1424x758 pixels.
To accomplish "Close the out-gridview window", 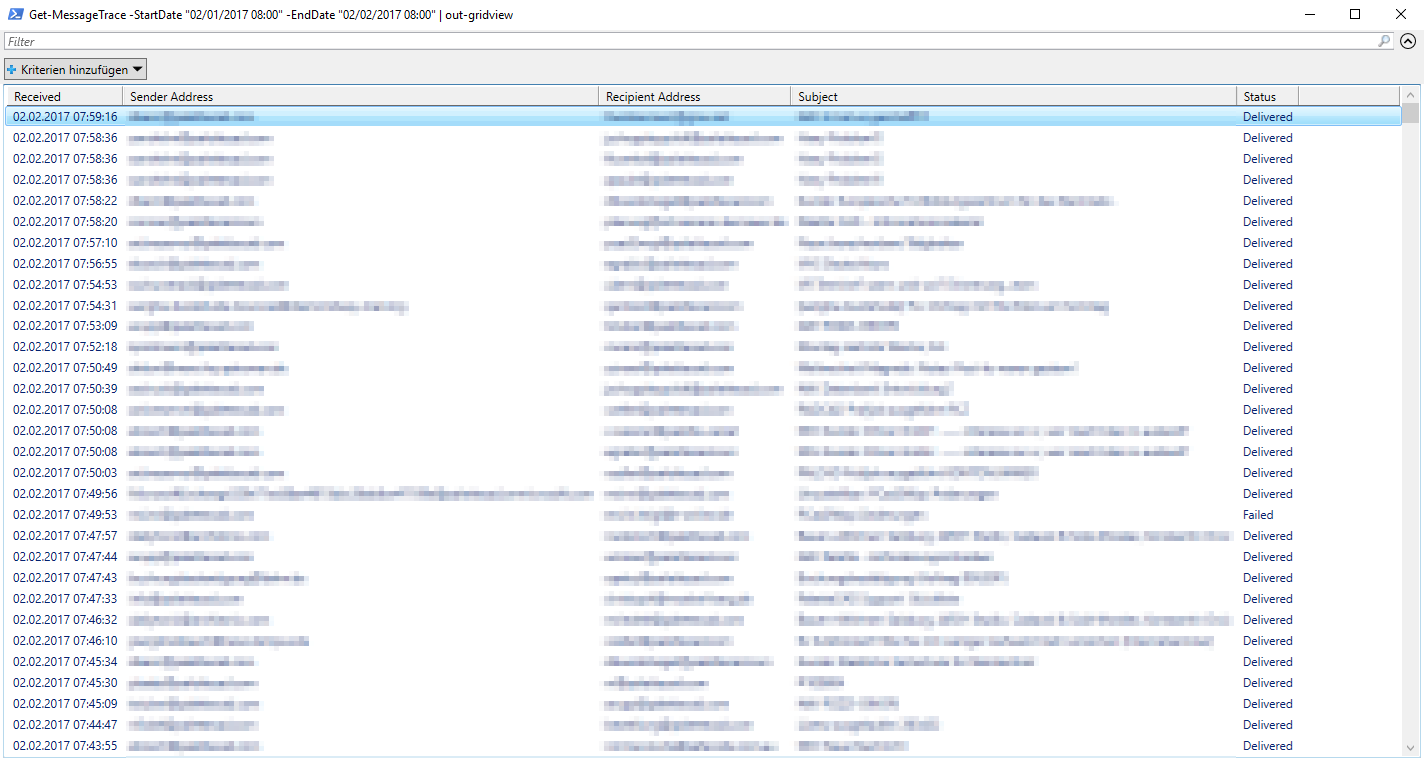I will coord(1401,14).
